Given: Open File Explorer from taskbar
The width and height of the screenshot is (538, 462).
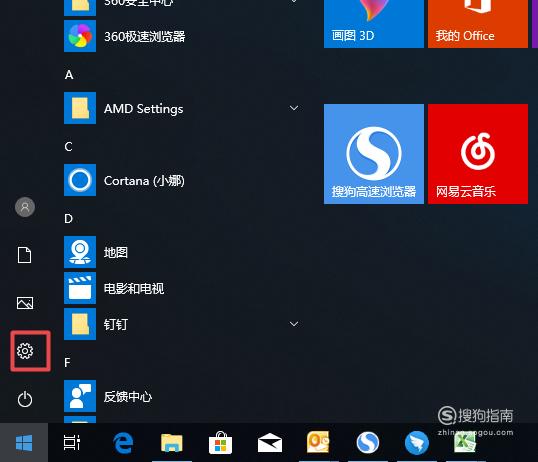Looking at the screenshot, I should (x=172, y=442).
